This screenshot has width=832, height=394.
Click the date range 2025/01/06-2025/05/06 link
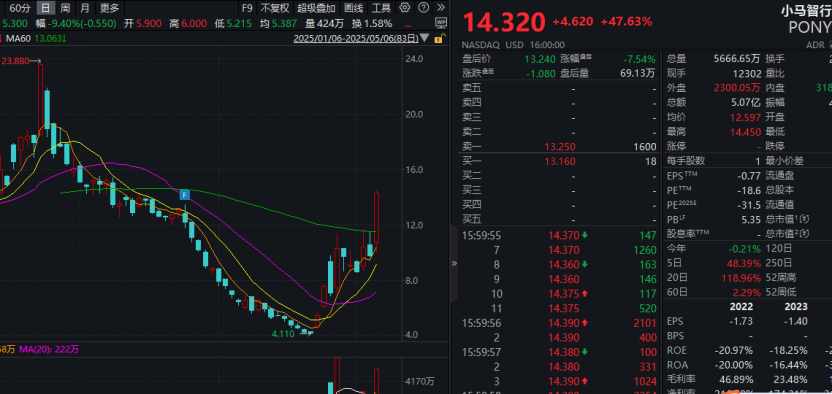tap(357, 39)
